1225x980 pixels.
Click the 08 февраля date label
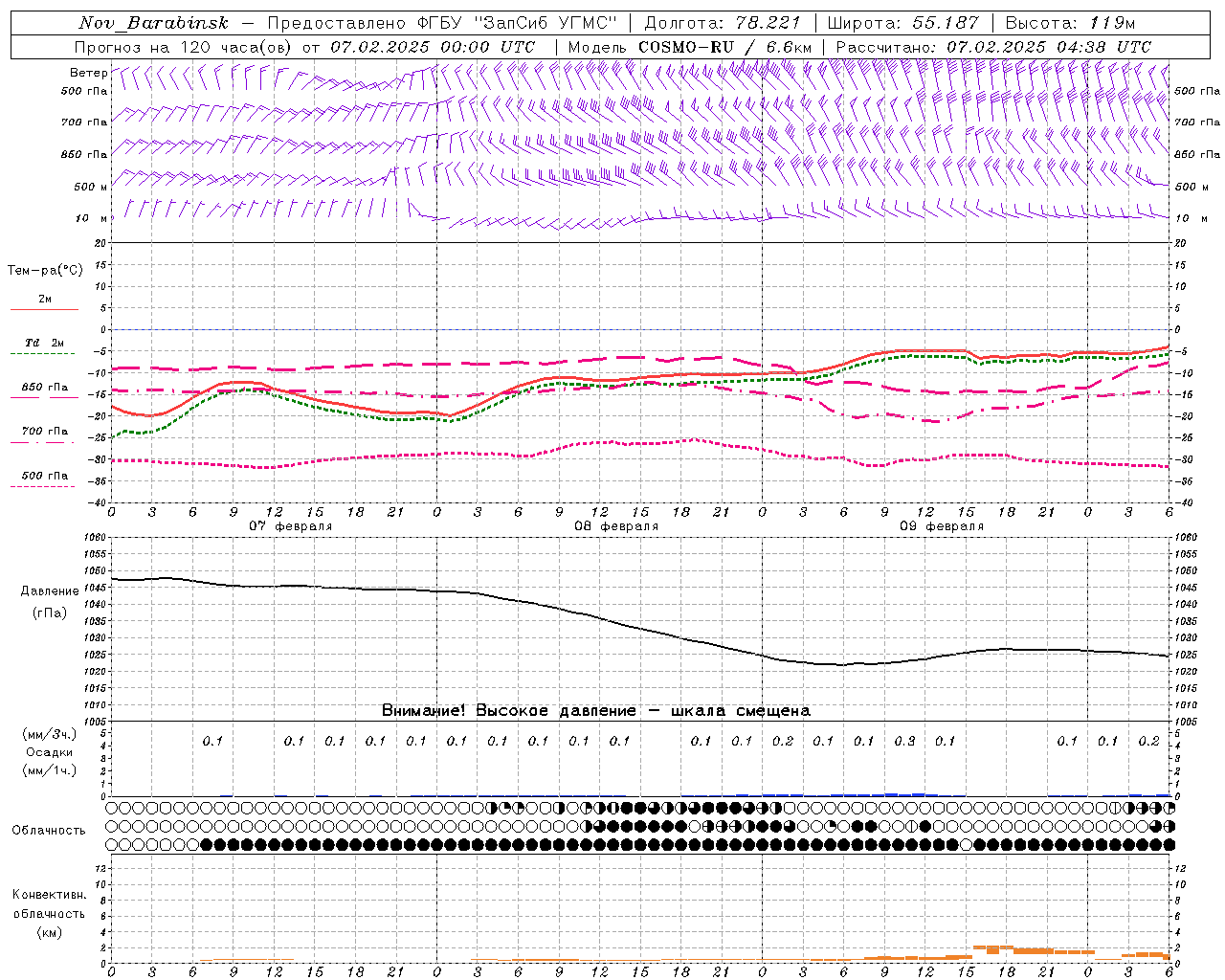point(616,526)
